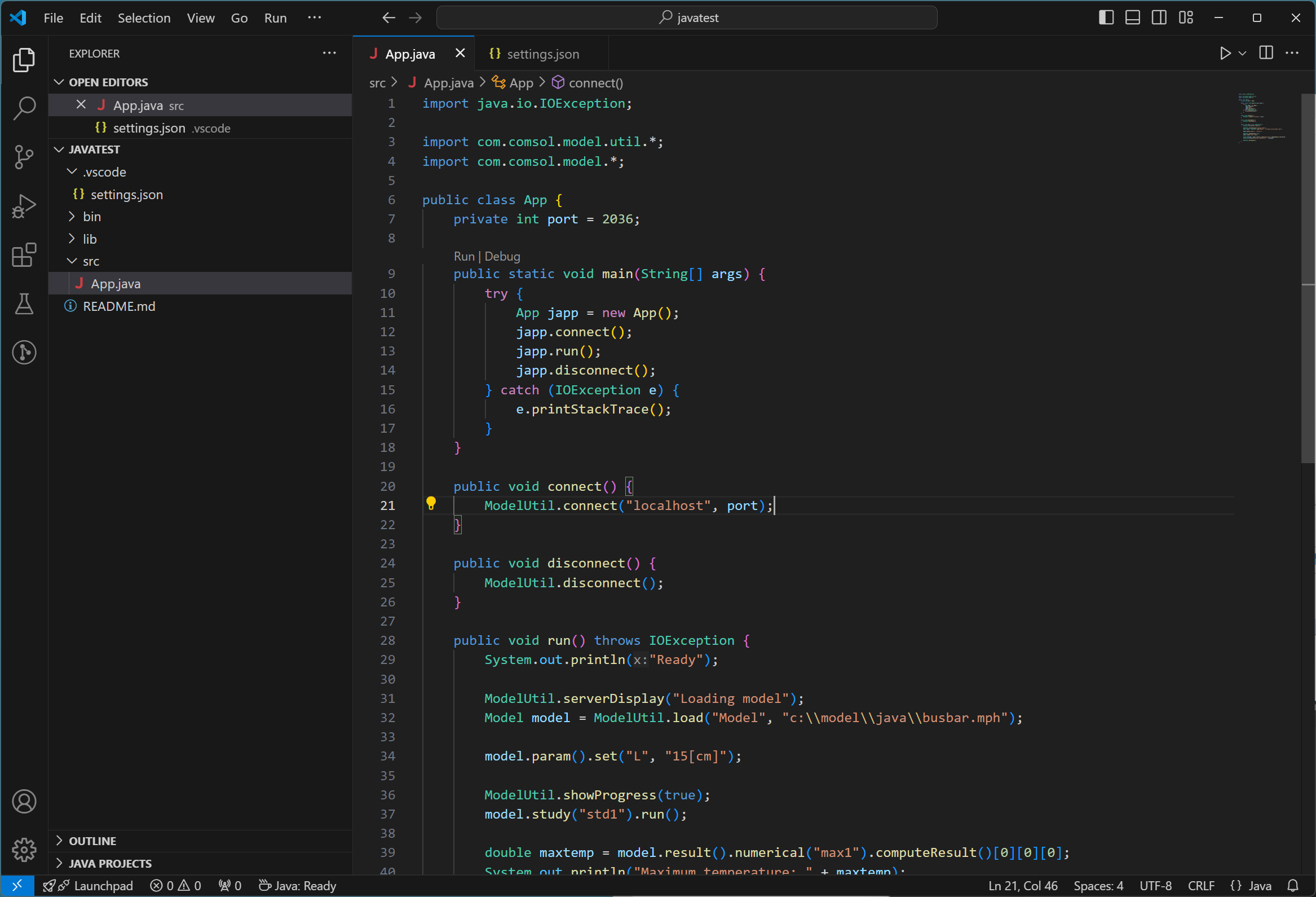1316x897 pixels.
Task: Open the Extensions view
Action: point(24,255)
